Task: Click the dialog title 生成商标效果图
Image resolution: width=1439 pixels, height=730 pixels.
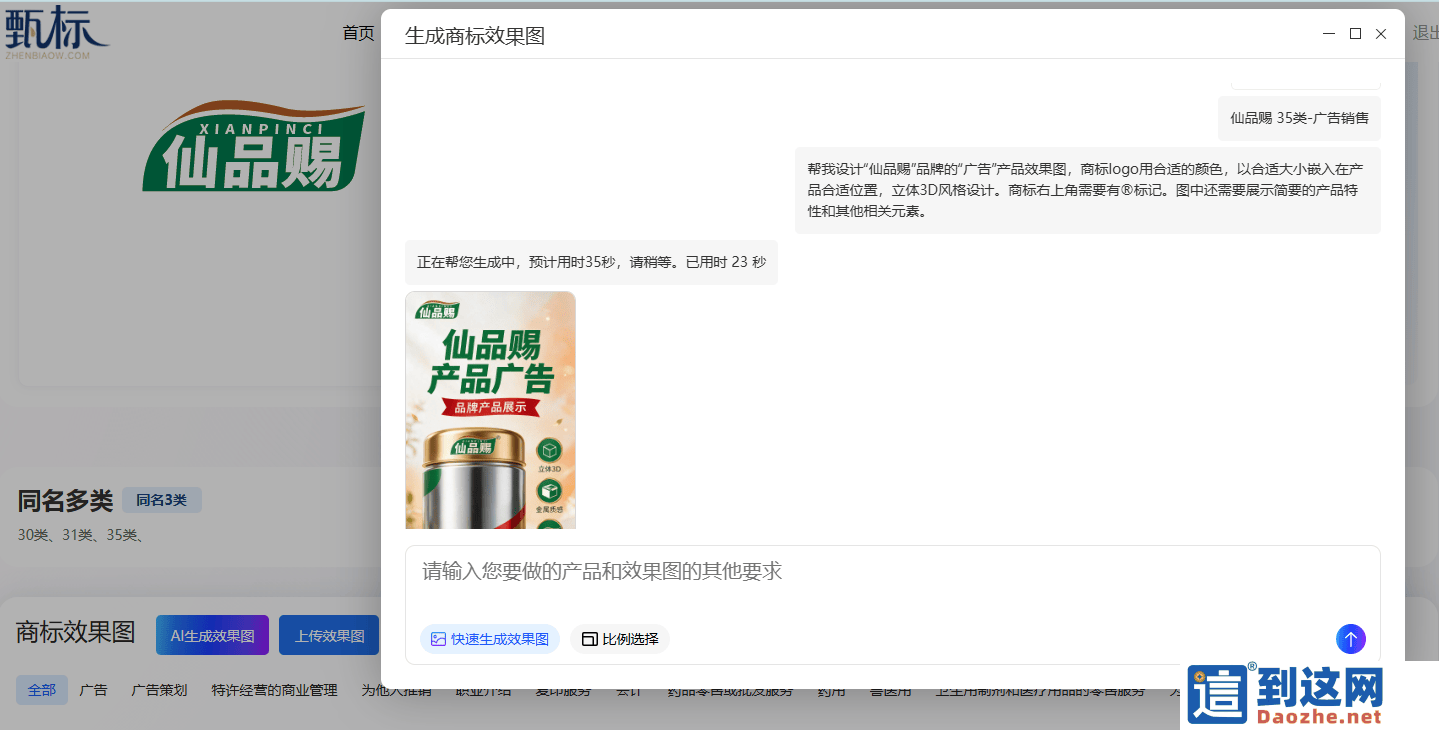Action: tap(475, 36)
